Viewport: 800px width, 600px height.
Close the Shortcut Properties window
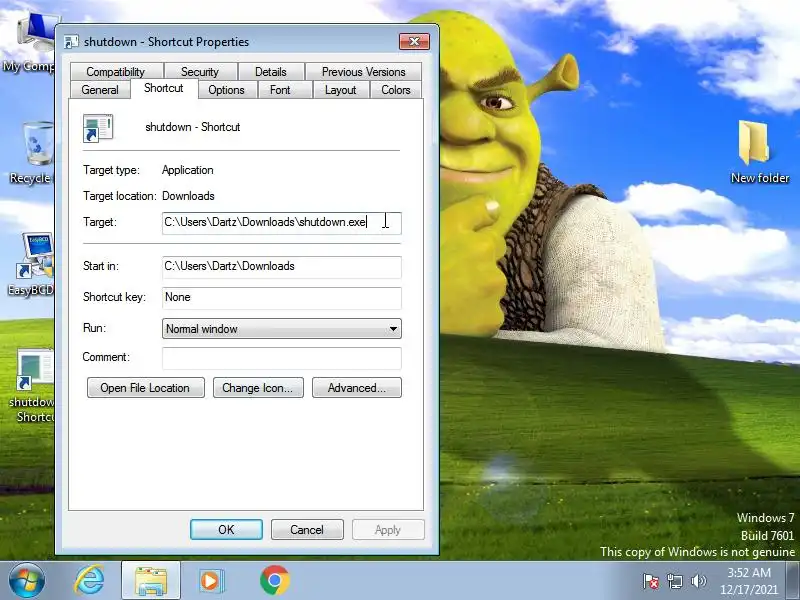414,41
